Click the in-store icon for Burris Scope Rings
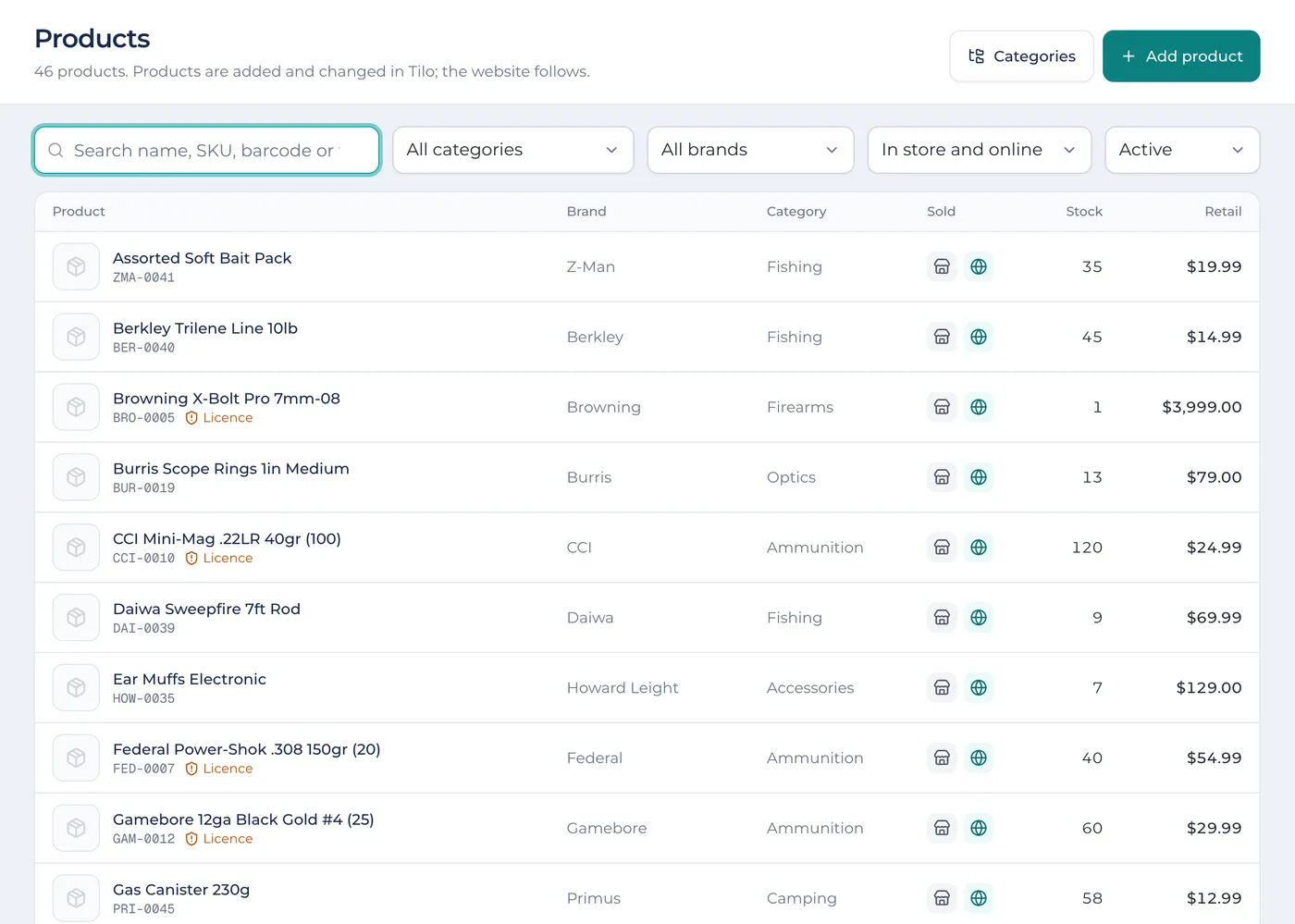 942,477
